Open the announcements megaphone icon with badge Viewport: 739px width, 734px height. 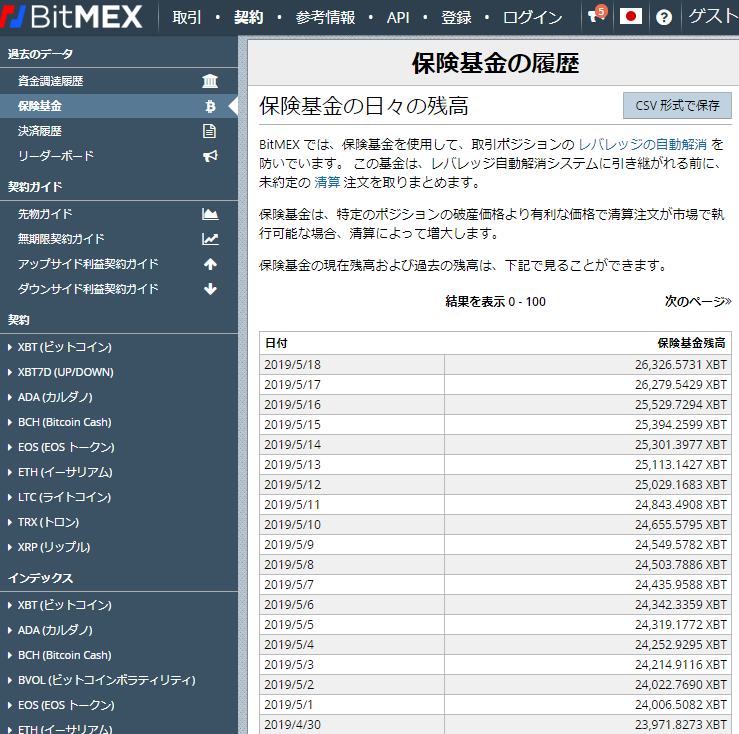pyautogui.click(x=597, y=16)
